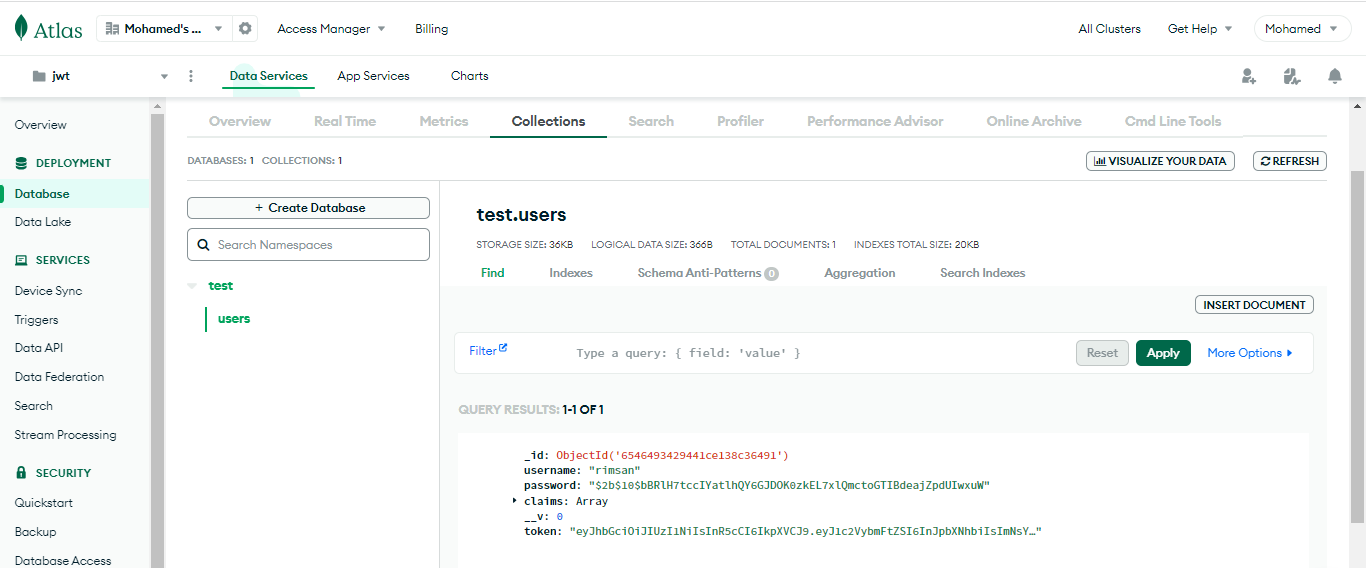Open notifications bell icon
Viewport: 1366px width, 568px height.
click(1335, 76)
